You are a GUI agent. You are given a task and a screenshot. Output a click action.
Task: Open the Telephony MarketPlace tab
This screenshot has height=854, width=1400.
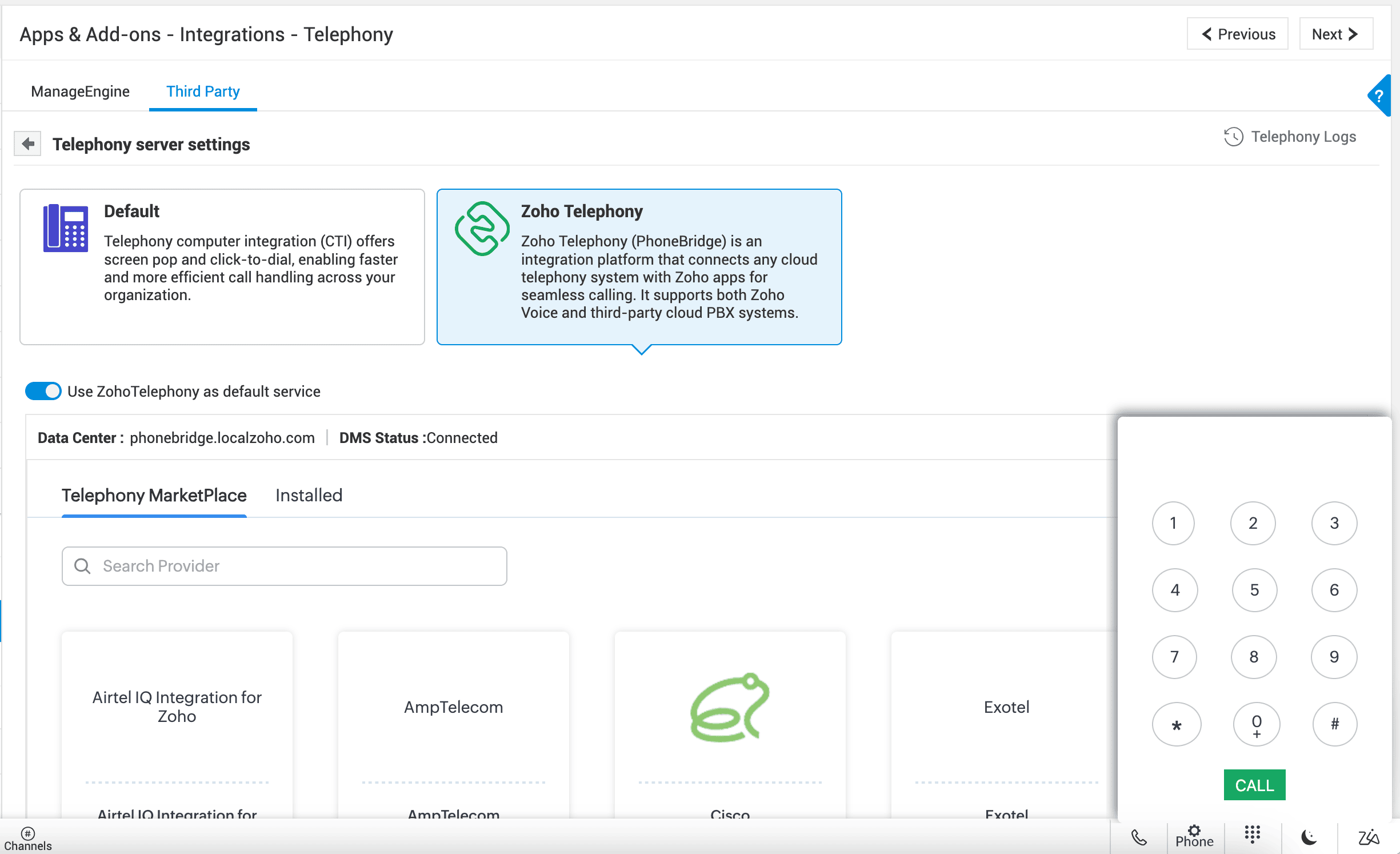pos(154,495)
